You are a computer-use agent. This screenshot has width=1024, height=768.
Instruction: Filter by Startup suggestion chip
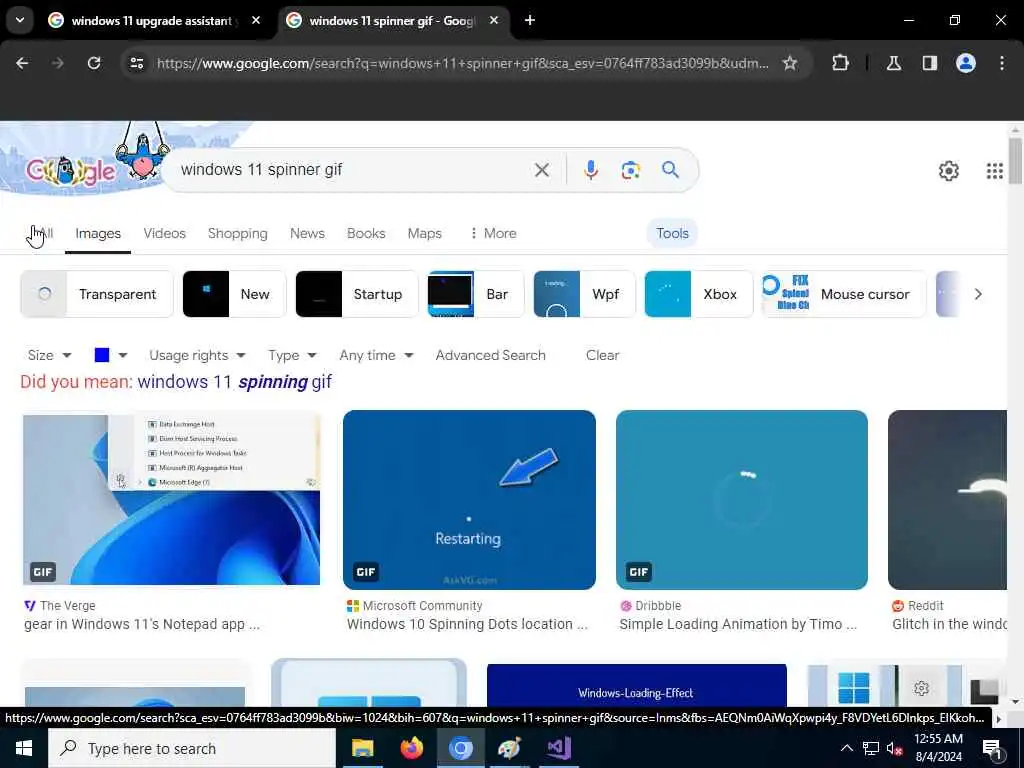(357, 294)
